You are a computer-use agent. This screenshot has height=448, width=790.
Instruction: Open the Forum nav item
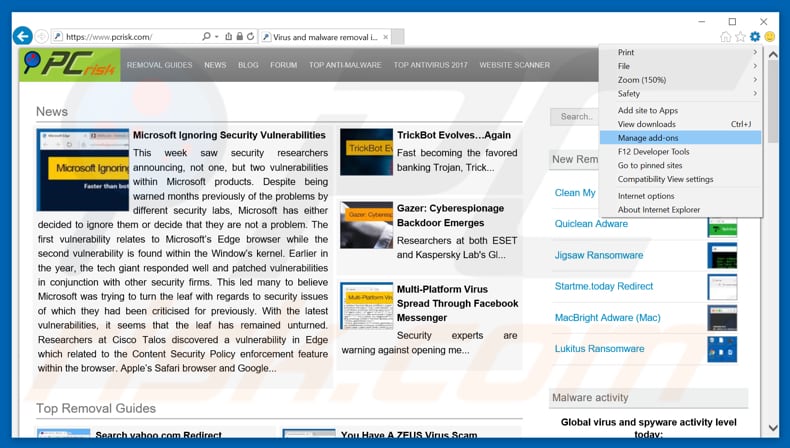[283, 65]
